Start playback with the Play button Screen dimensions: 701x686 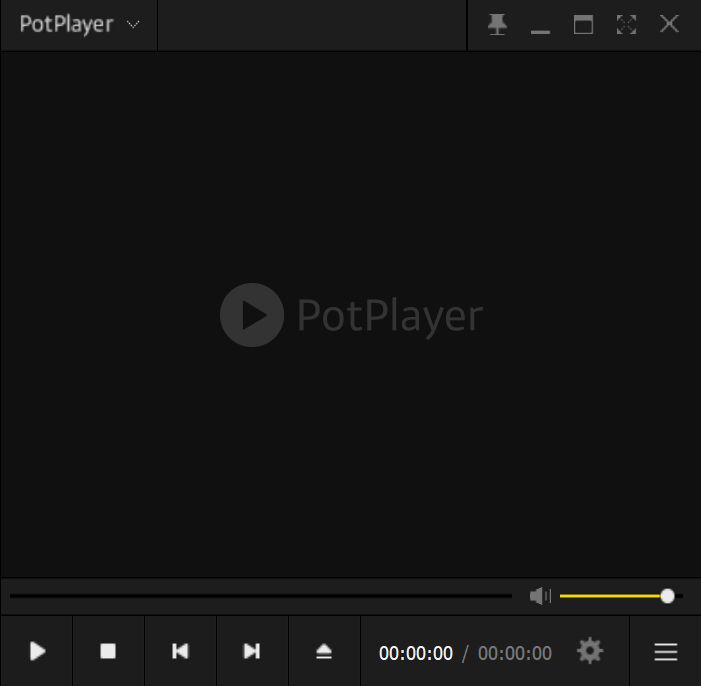click(37, 651)
